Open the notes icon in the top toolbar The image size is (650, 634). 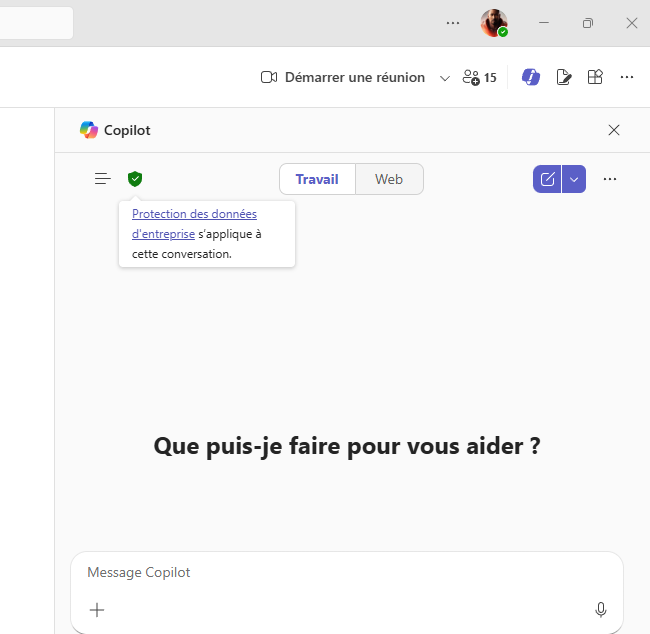(x=564, y=77)
